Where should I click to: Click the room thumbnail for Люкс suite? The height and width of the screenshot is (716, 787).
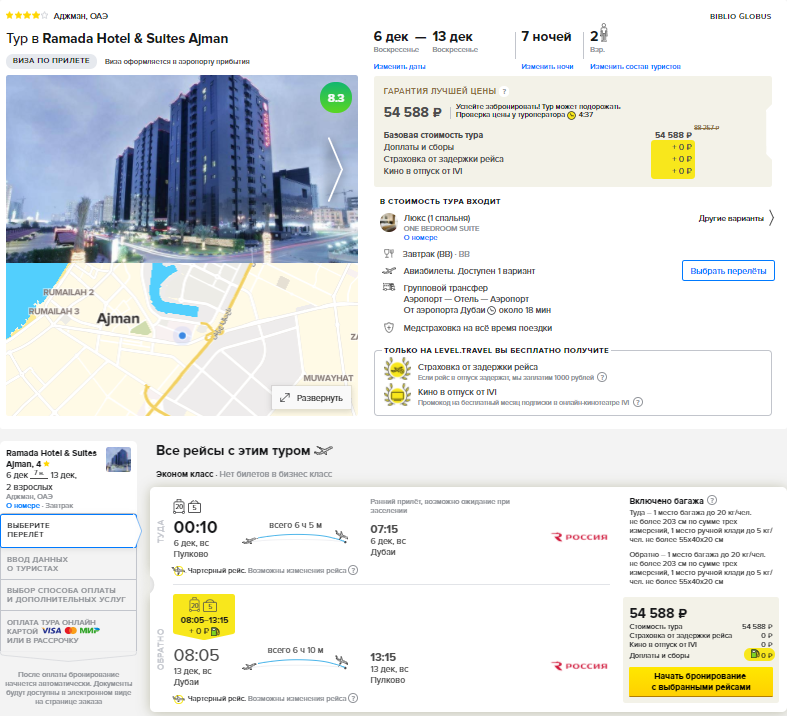click(x=388, y=222)
